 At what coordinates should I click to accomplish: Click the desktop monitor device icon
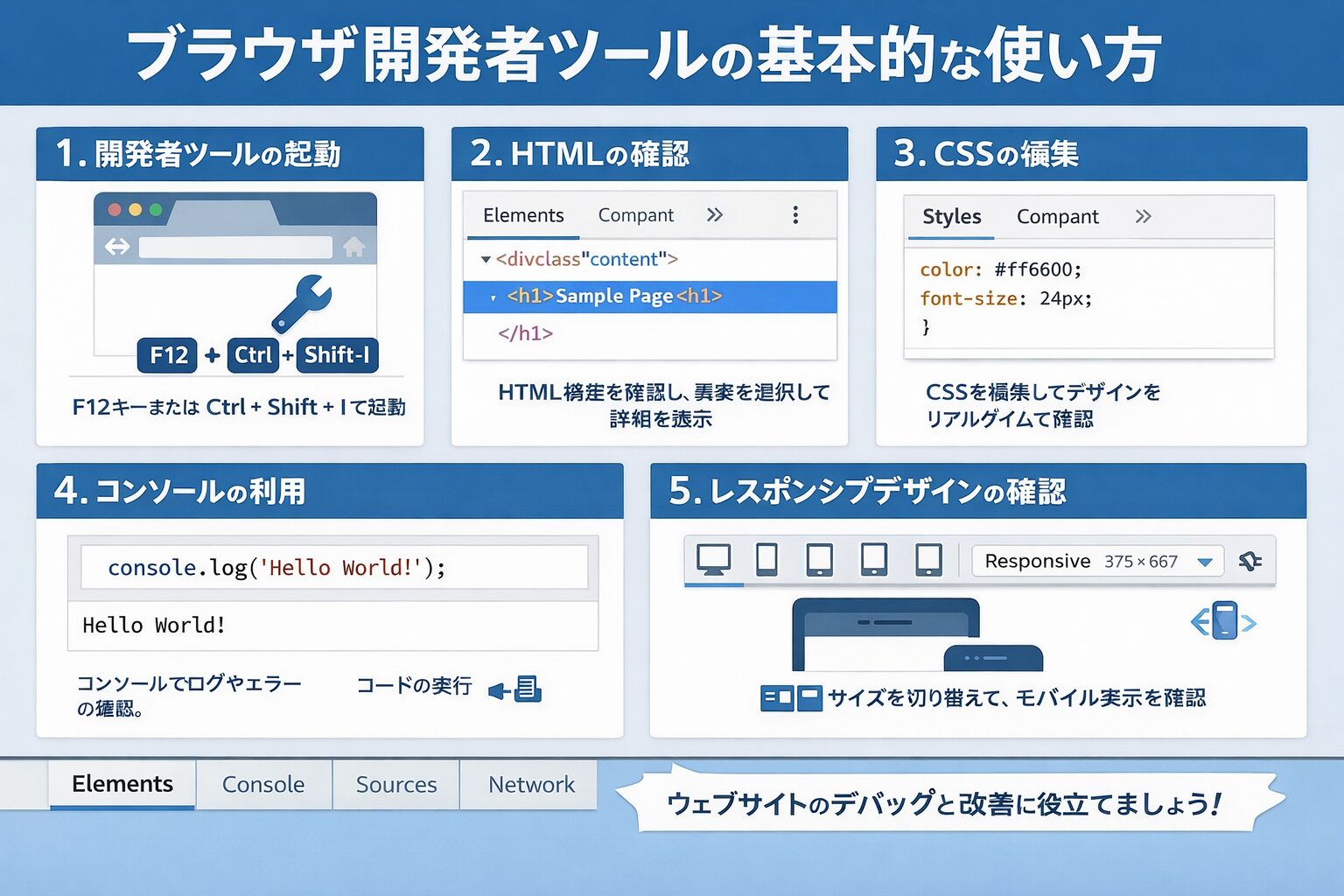[713, 559]
